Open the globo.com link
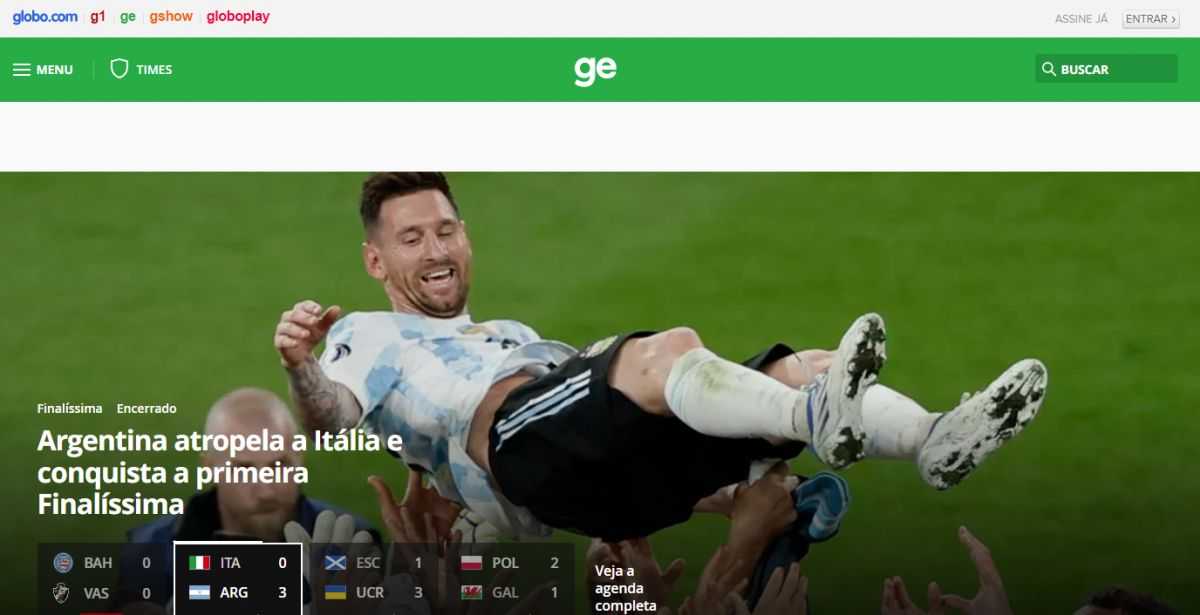Viewport: 1200px width, 615px height. click(45, 17)
